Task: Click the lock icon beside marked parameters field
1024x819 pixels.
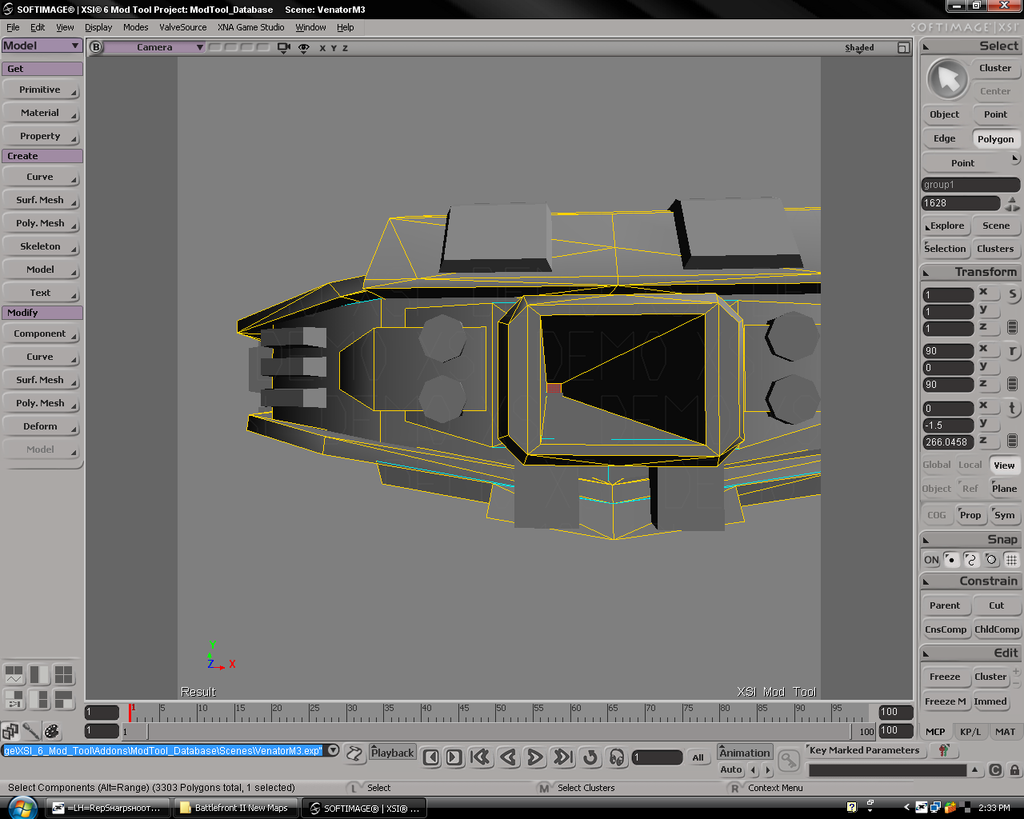Action: pos(1016,770)
